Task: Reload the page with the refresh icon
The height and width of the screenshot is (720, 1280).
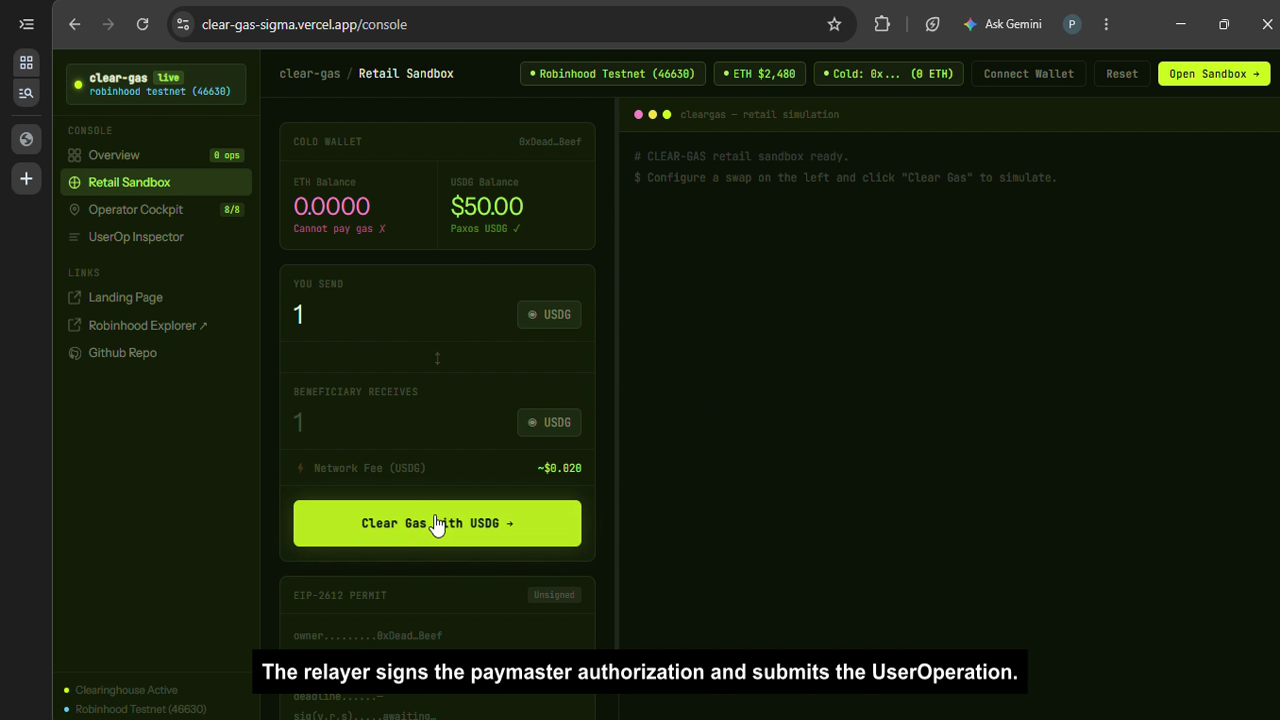Action: pyautogui.click(x=142, y=24)
